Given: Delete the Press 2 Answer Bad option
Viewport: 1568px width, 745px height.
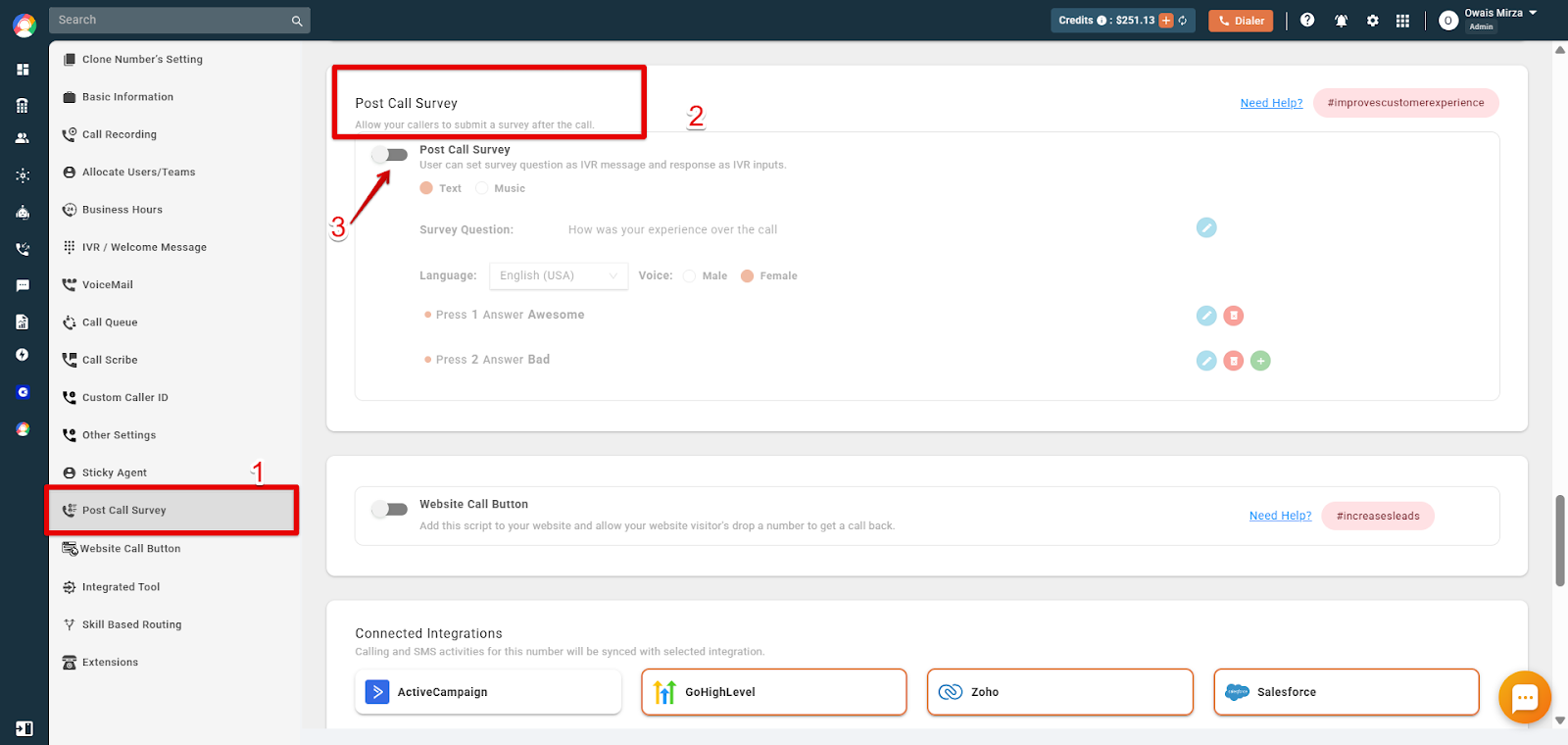Looking at the screenshot, I should 1234,361.
